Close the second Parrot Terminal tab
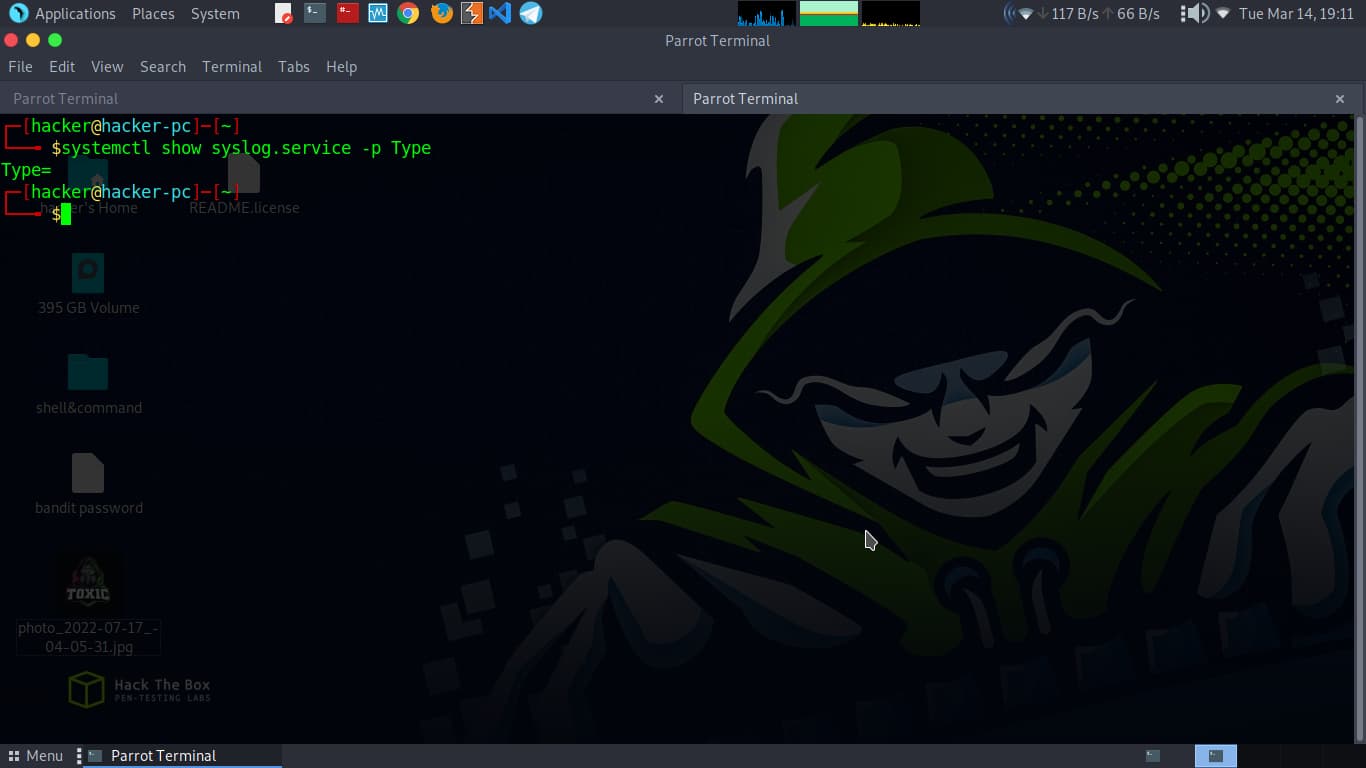The image size is (1366, 768). pos(1339,99)
